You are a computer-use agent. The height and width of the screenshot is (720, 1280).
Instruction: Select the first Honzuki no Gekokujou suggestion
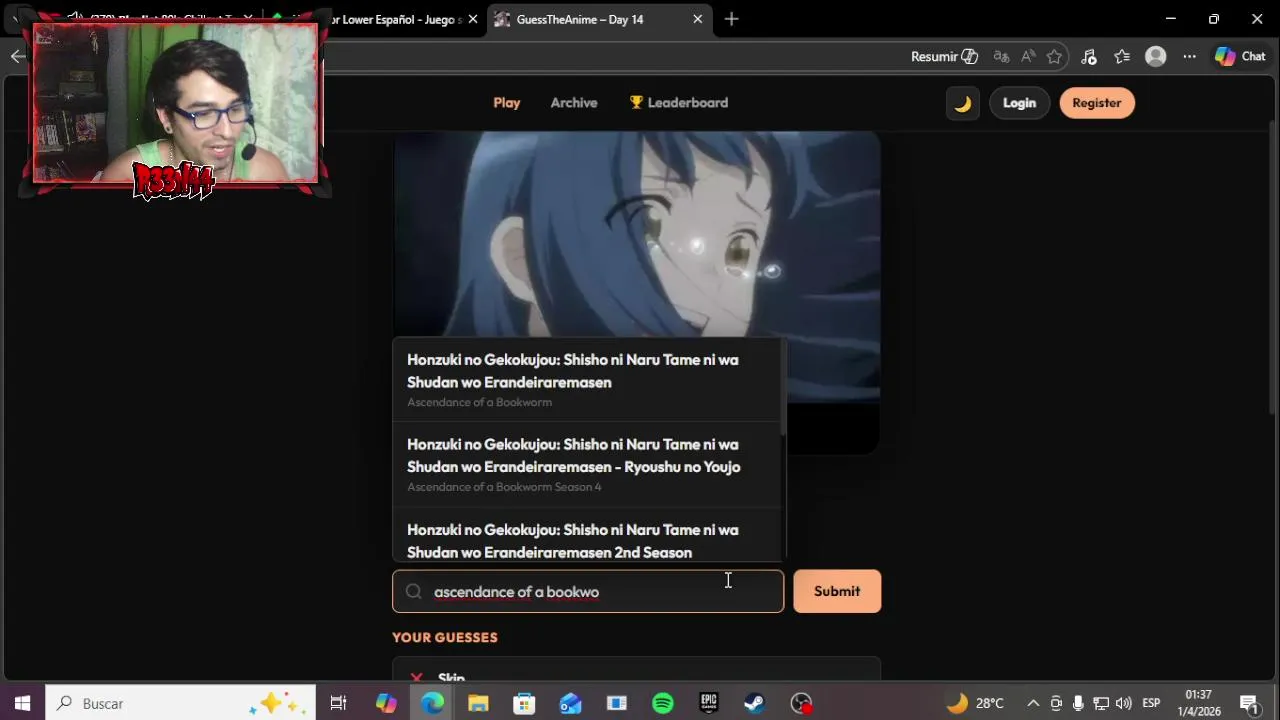click(586, 380)
